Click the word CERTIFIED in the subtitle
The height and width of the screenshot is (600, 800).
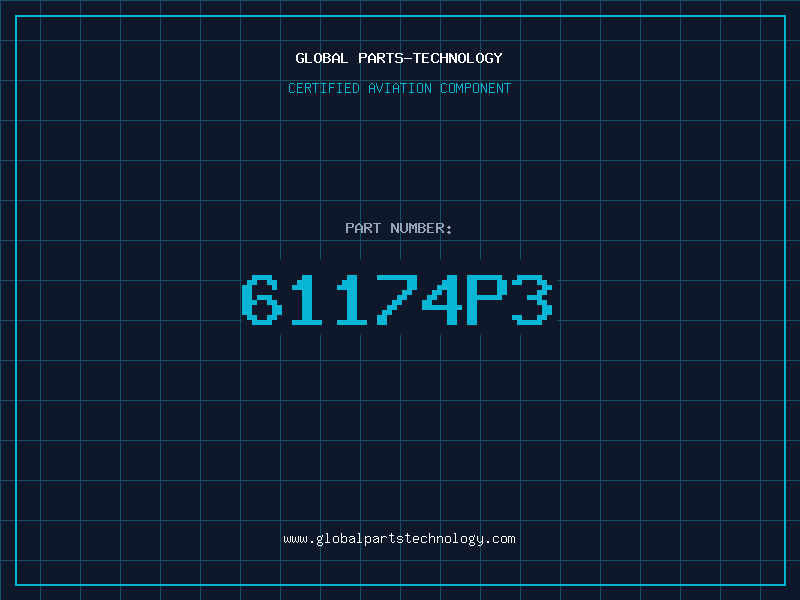click(324, 88)
